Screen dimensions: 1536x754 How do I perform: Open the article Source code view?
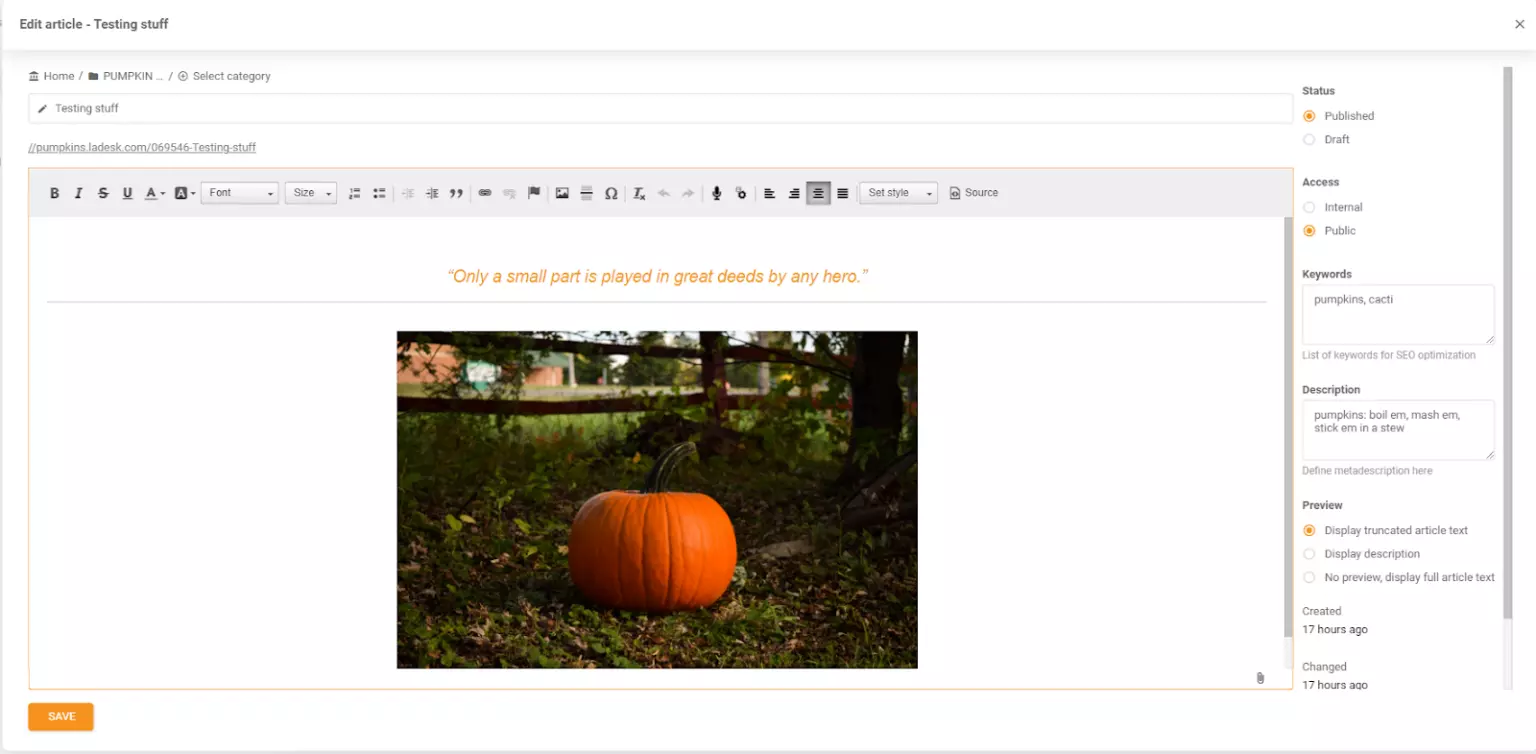pos(973,192)
